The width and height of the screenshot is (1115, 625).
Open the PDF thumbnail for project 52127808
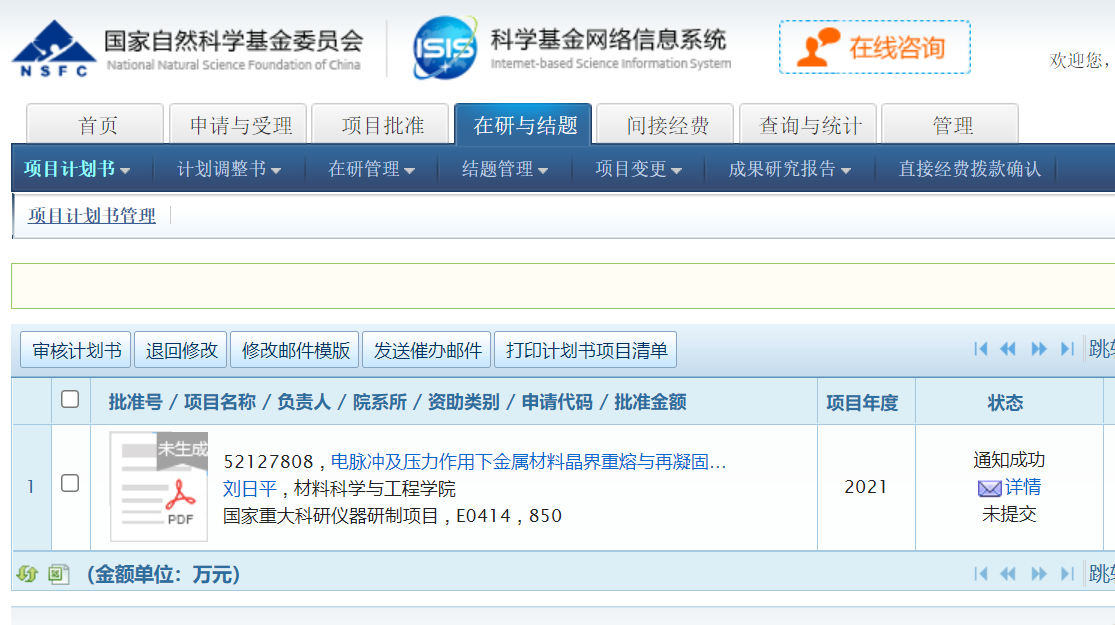(159, 487)
